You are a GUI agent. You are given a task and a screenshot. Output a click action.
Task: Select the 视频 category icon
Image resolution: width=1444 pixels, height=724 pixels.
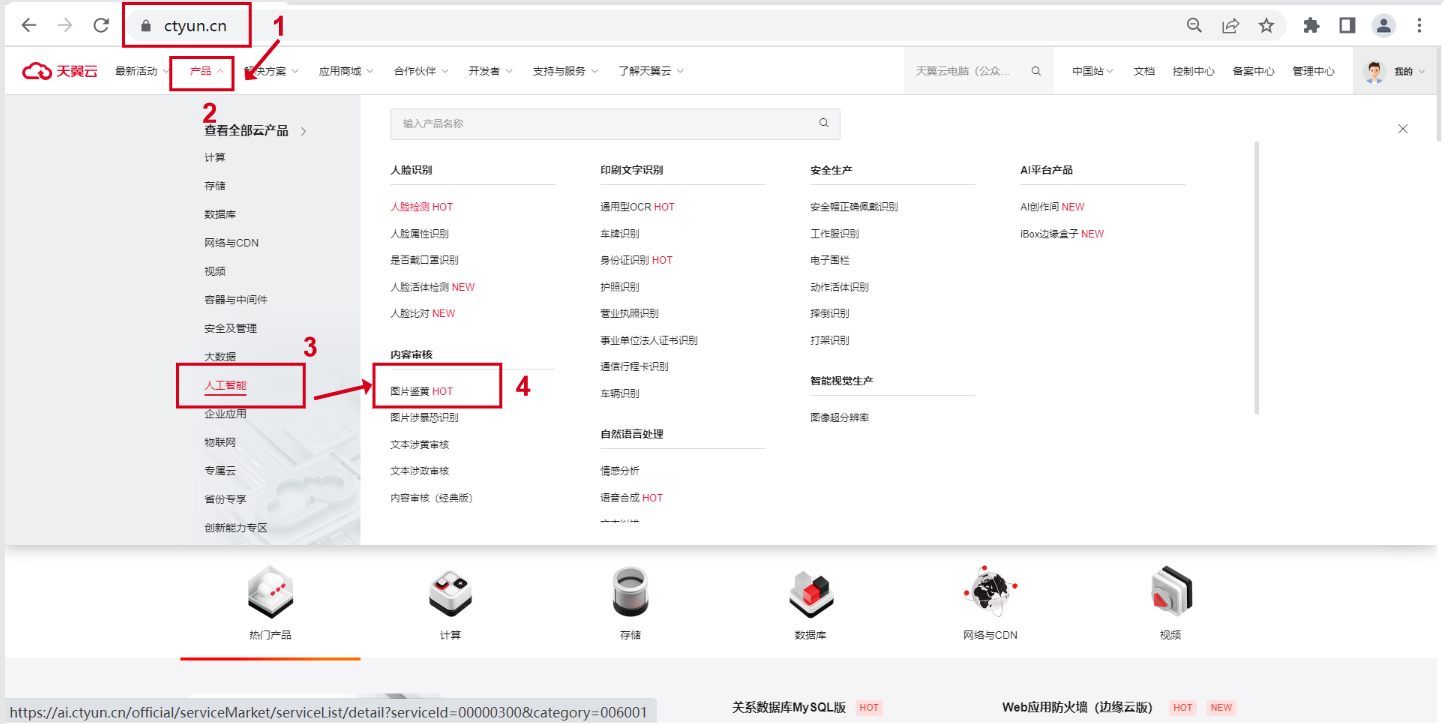pos(1171,591)
